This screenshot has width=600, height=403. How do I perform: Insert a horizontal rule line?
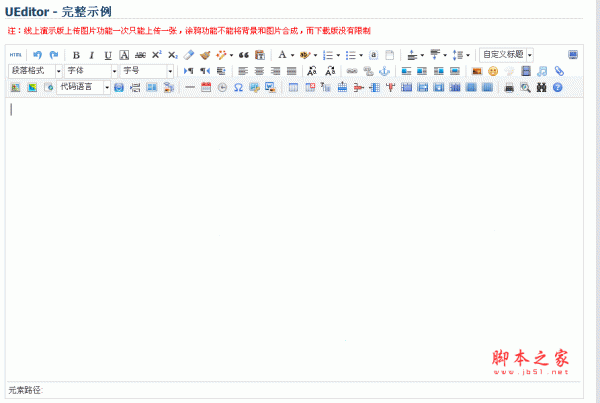point(190,88)
